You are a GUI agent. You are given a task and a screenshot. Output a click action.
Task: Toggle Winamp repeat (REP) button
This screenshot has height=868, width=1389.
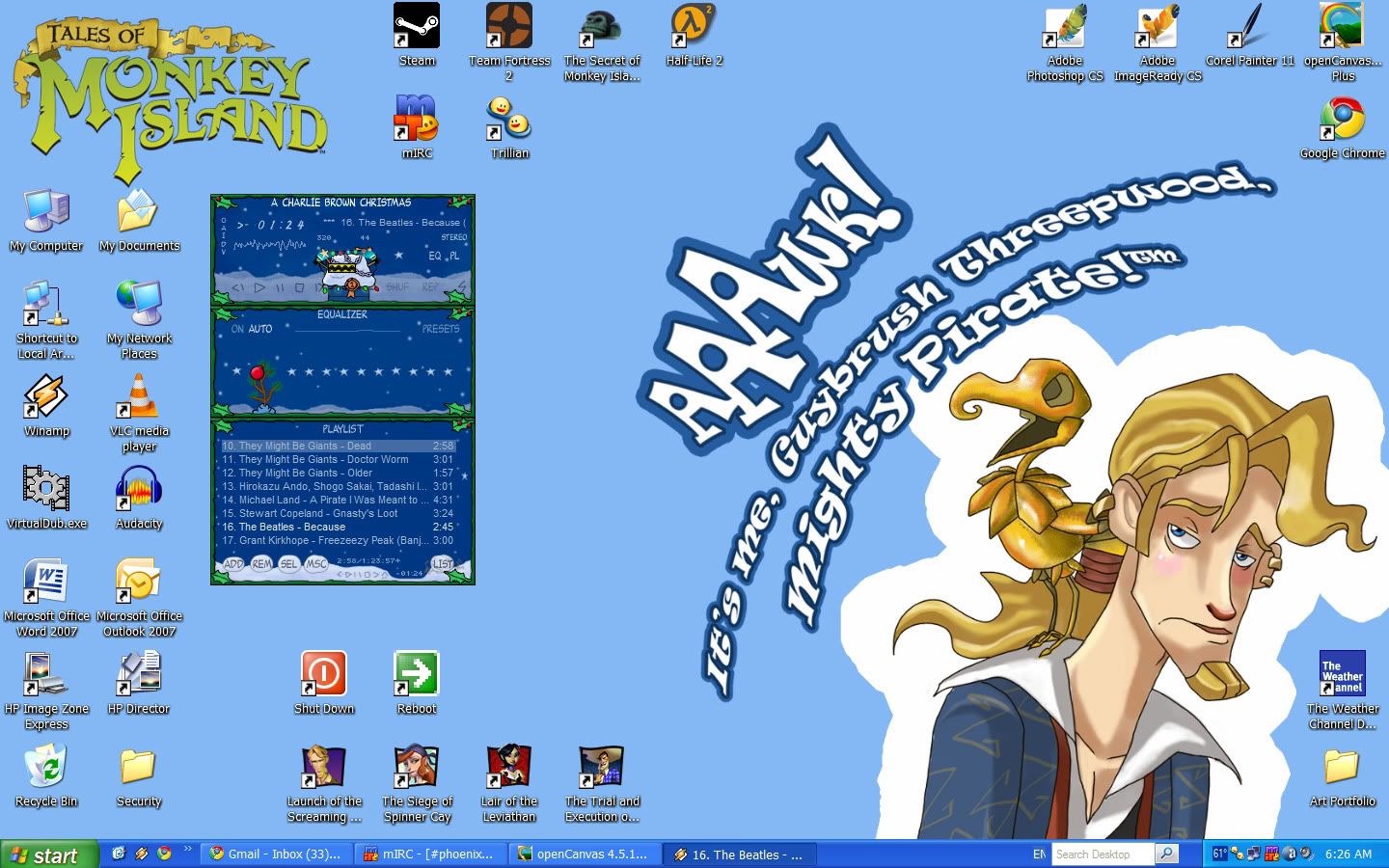click(x=429, y=287)
